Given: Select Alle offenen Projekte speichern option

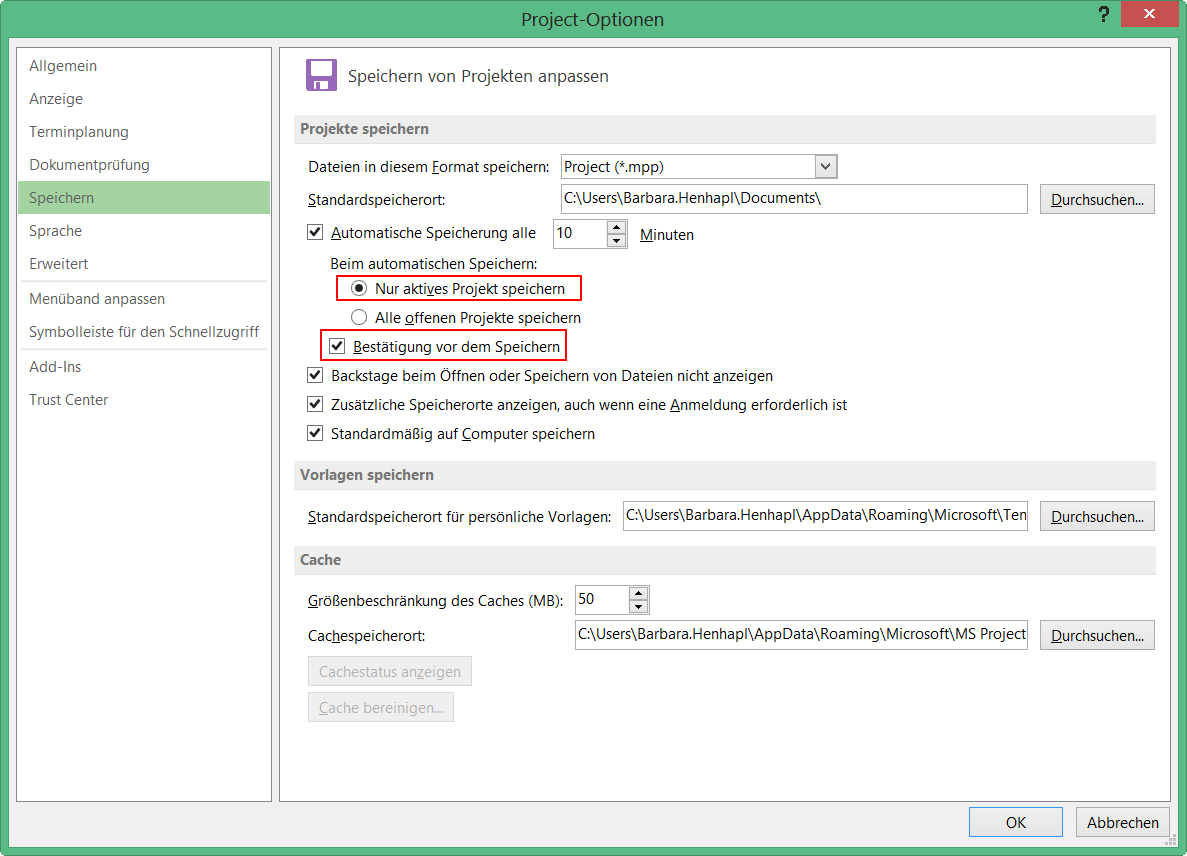Looking at the screenshot, I should click(359, 318).
